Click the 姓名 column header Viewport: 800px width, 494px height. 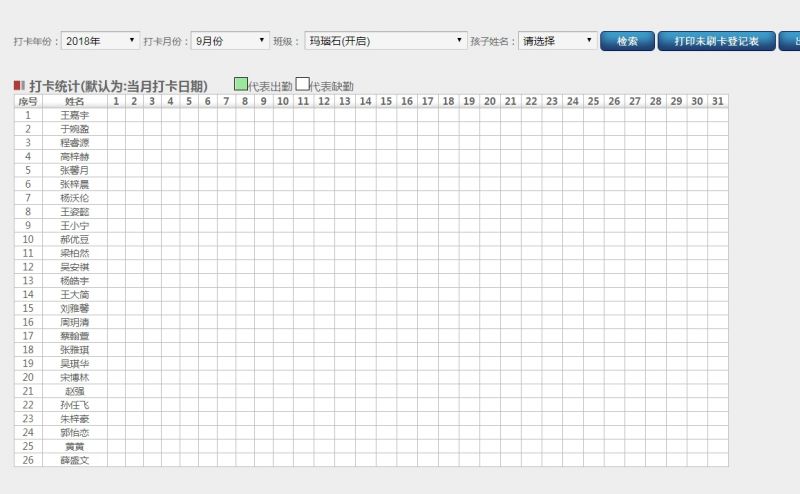(x=74, y=102)
